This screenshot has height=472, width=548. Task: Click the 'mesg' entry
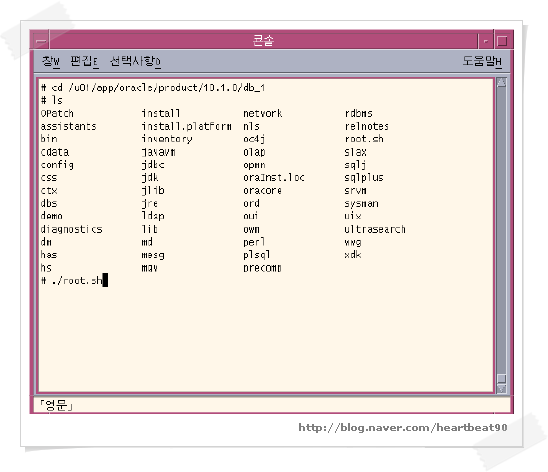153,255
